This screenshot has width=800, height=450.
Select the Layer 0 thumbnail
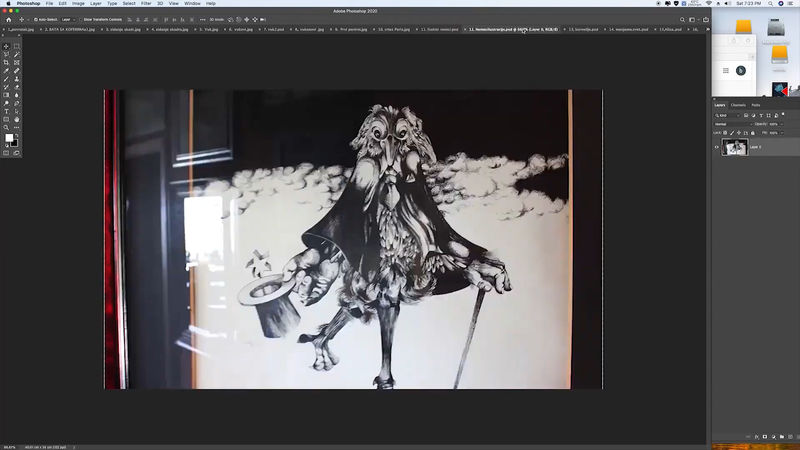pos(735,147)
